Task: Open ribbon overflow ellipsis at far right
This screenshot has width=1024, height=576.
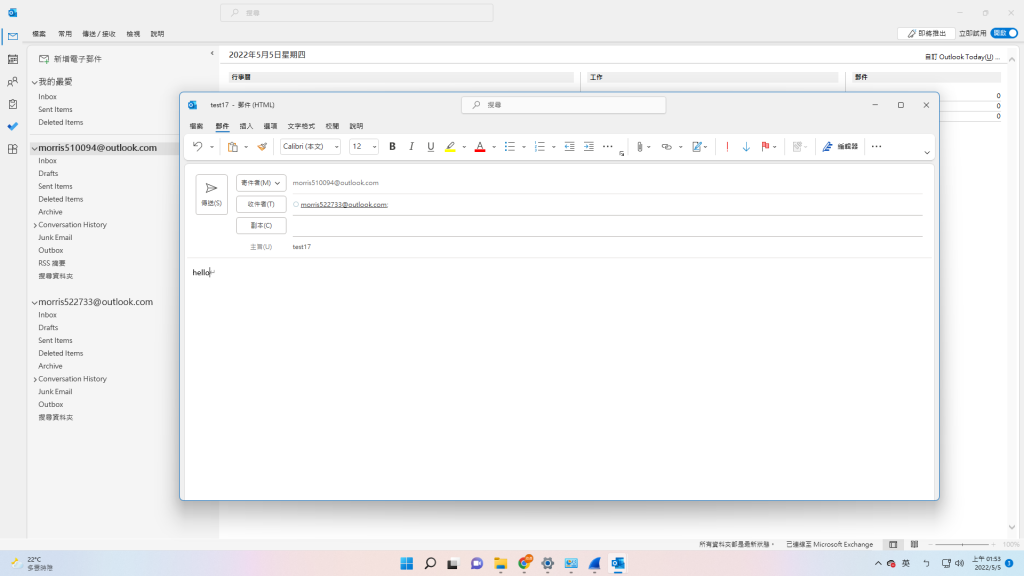Action: pos(876,147)
